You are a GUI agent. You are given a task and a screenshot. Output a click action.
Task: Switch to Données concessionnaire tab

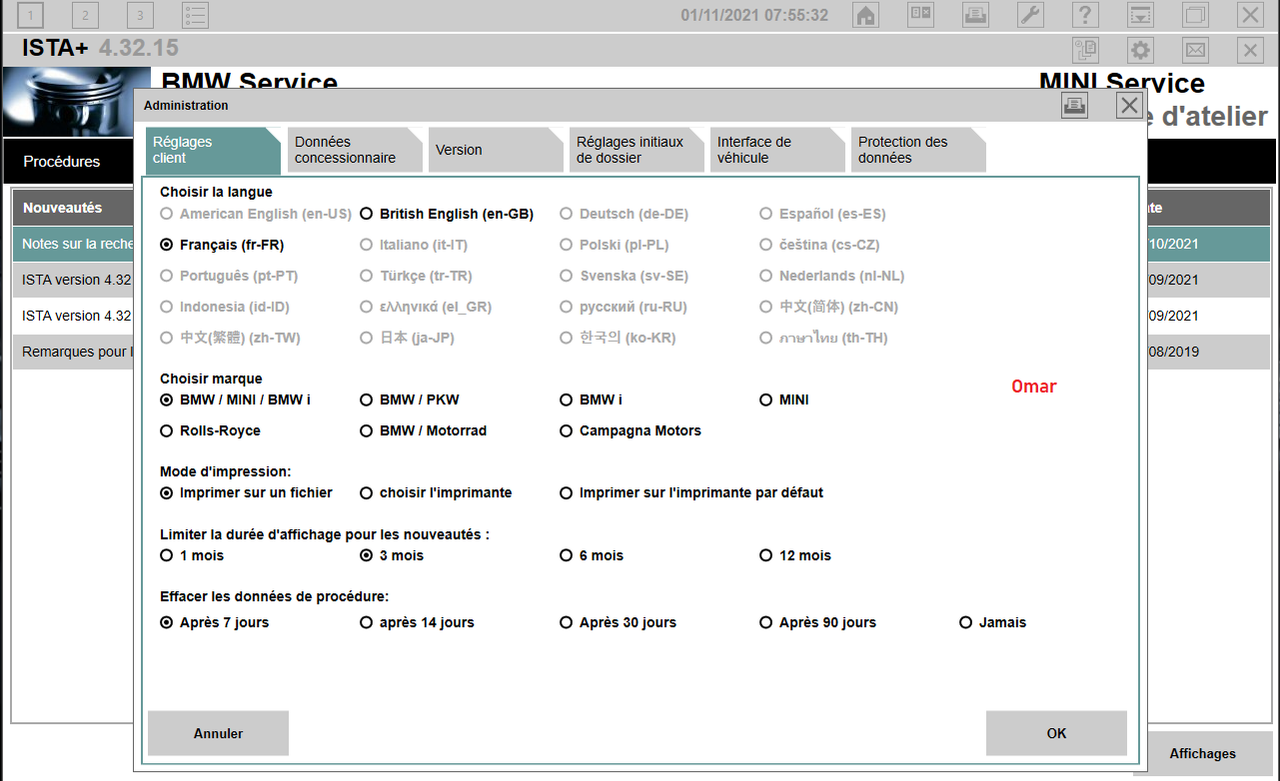point(355,150)
